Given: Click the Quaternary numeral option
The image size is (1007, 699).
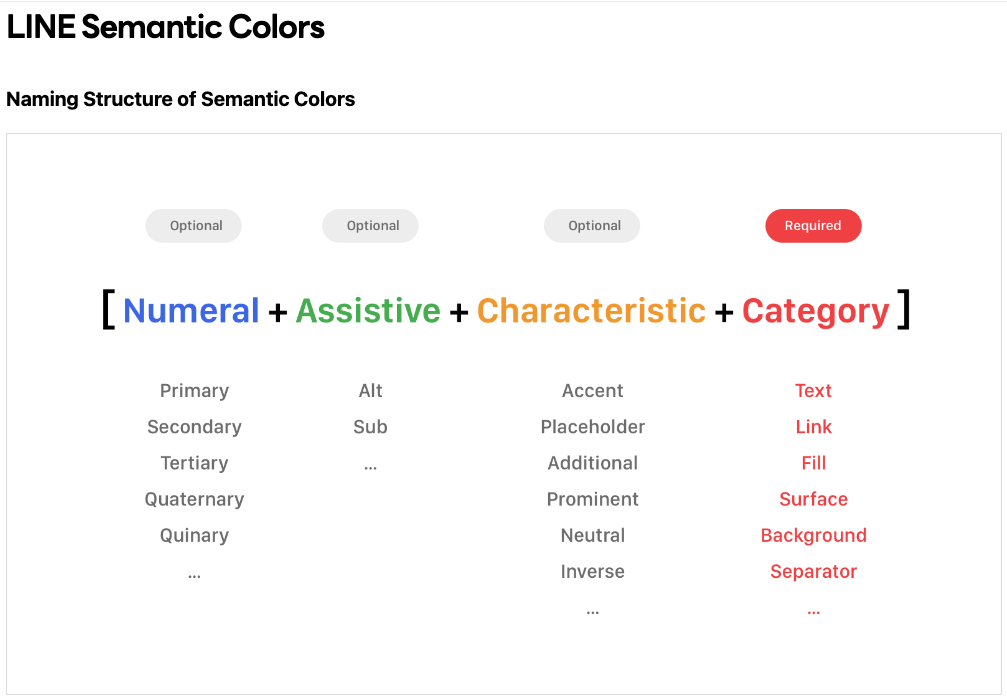Looking at the screenshot, I should 194,499.
